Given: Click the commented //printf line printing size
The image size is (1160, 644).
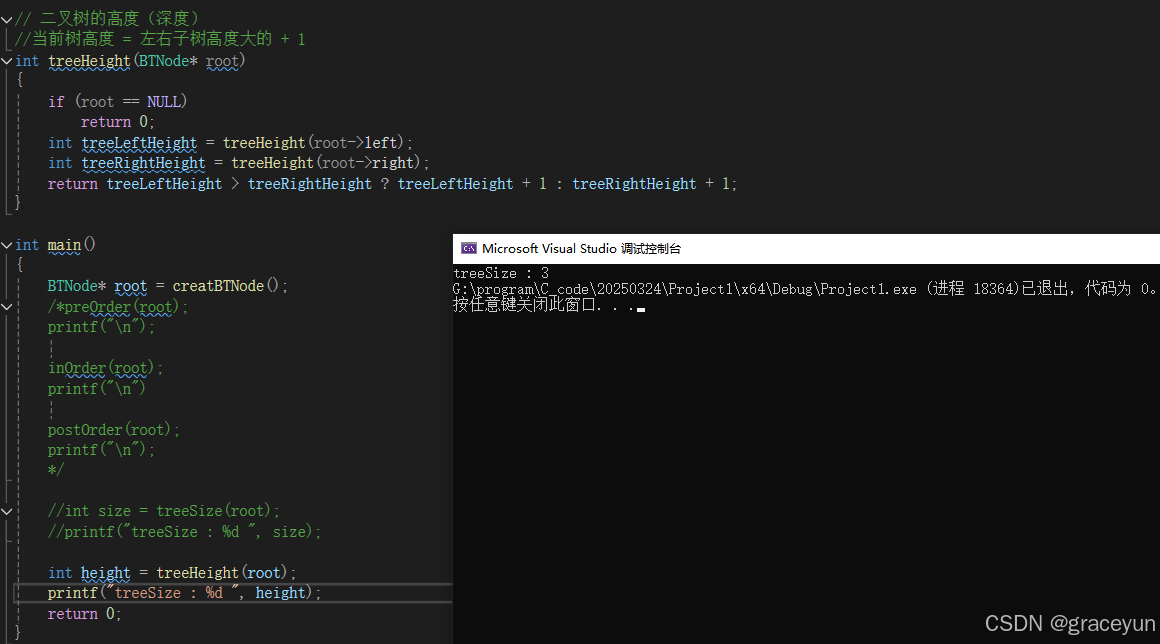Looking at the screenshot, I should pos(184,532).
